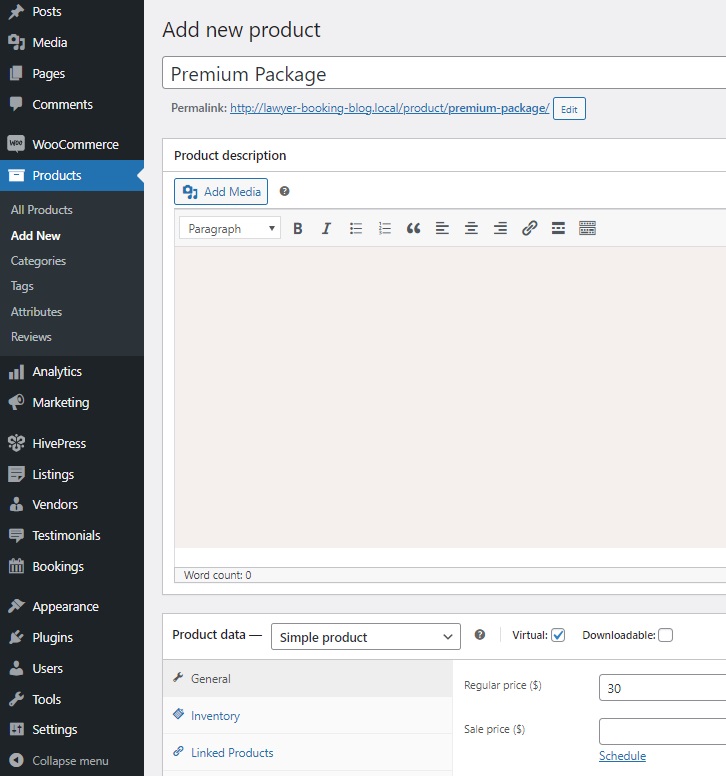Toggle the editor toolbar (kitchen sink)
Viewport: 726px width, 776px height.
click(587, 229)
